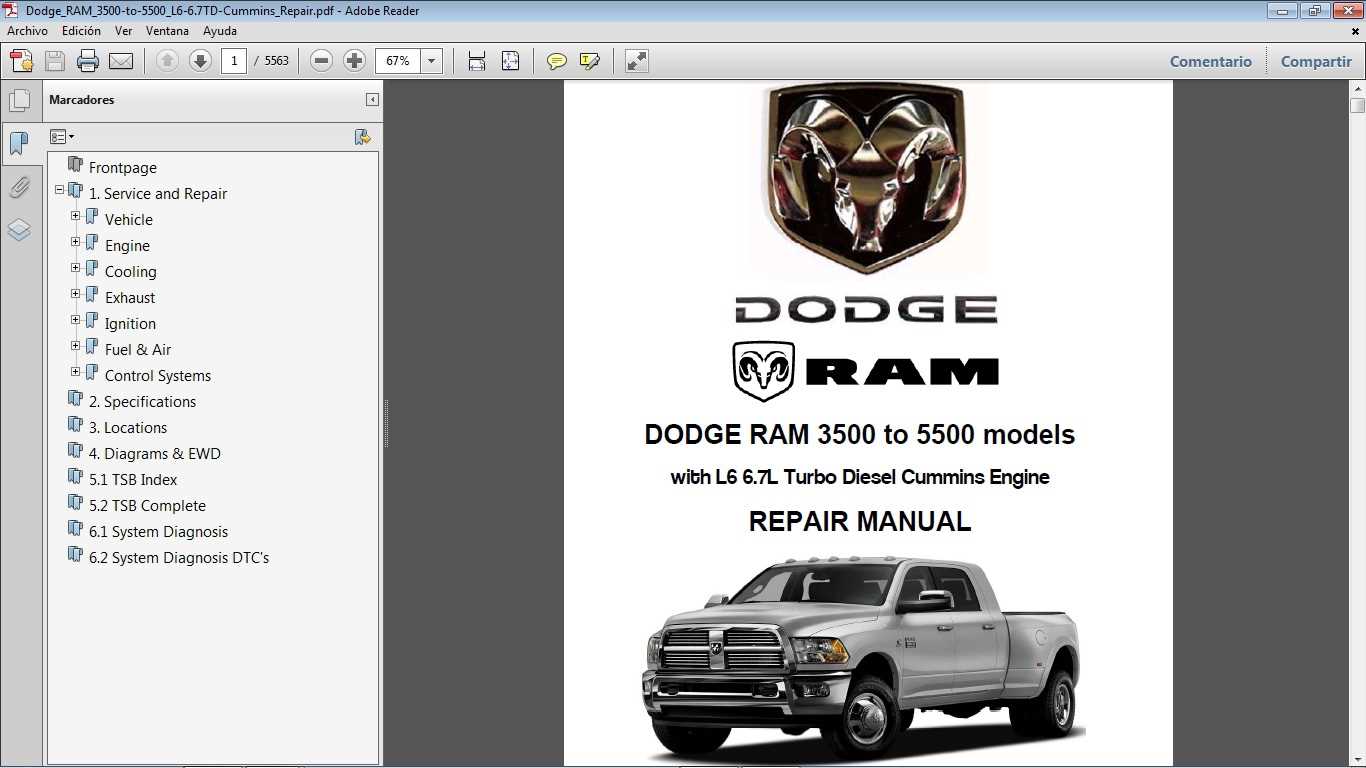The image size is (1366, 768).
Task: Select the 6.2 System Diagnosis DTC's bookmark
Action: coord(179,558)
